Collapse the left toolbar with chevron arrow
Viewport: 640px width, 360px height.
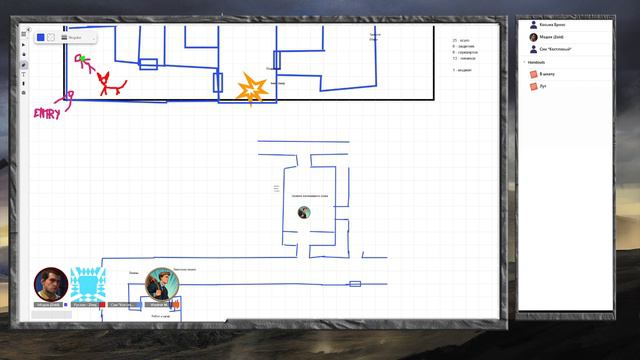point(29,29)
